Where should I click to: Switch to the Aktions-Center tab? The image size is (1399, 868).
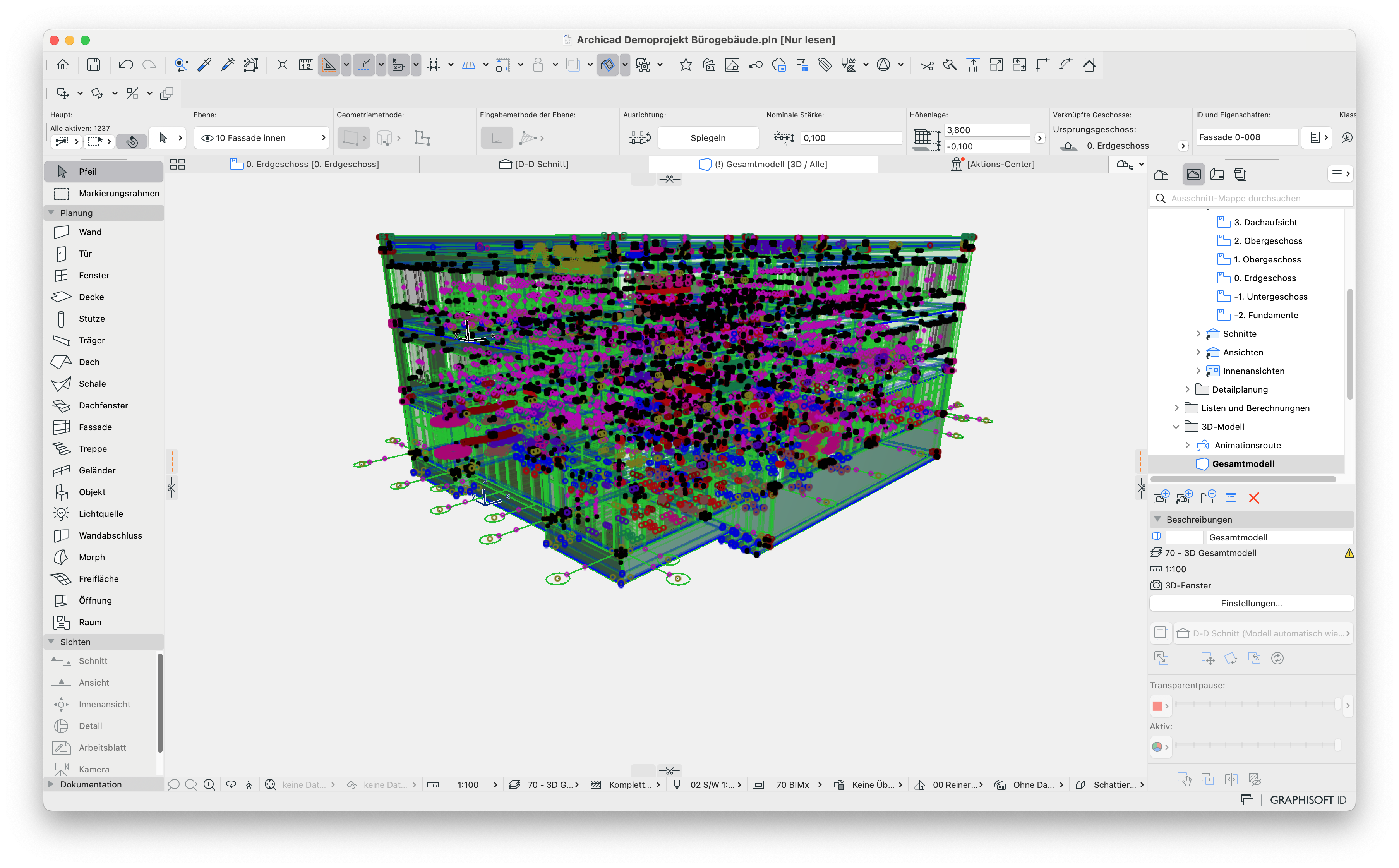pos(993,164)
